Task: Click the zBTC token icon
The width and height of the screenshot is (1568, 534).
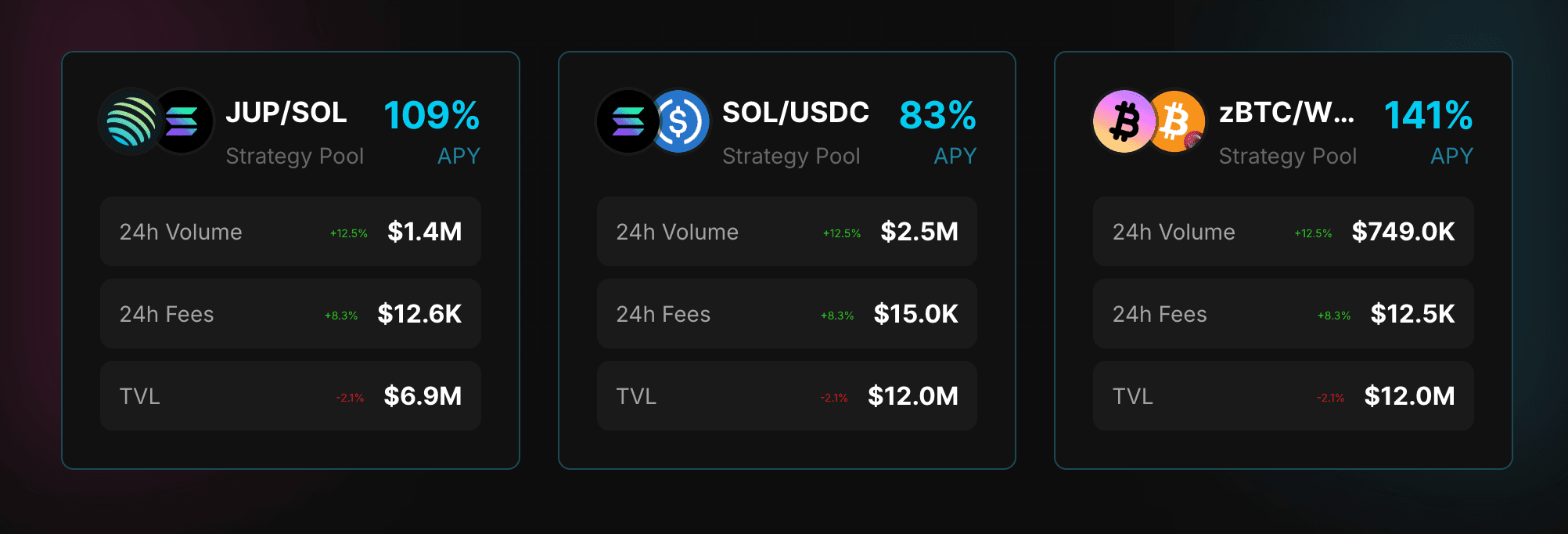Action: pyautogui.click(x=1123, y=121)
